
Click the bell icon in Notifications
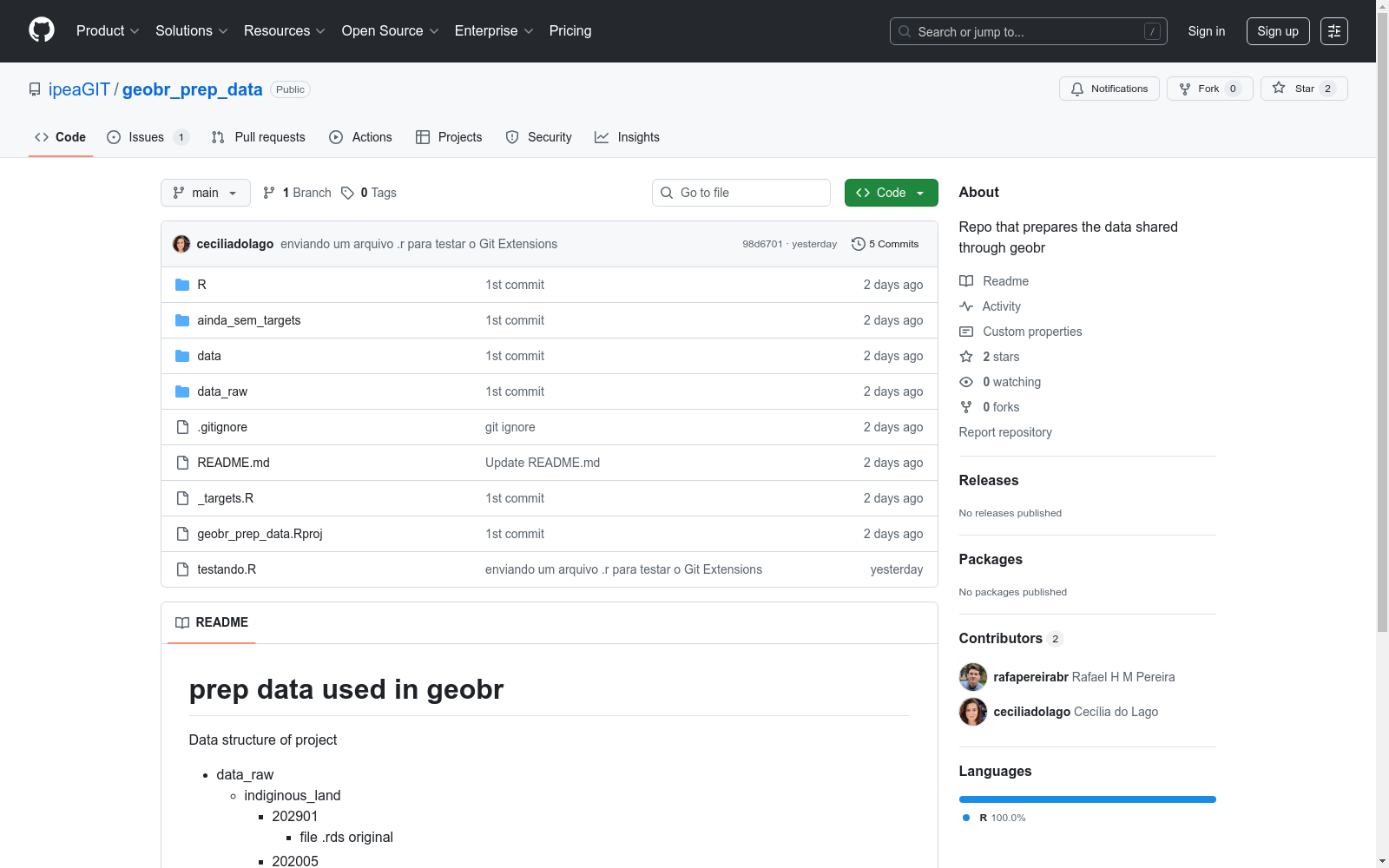point(1077,89)
